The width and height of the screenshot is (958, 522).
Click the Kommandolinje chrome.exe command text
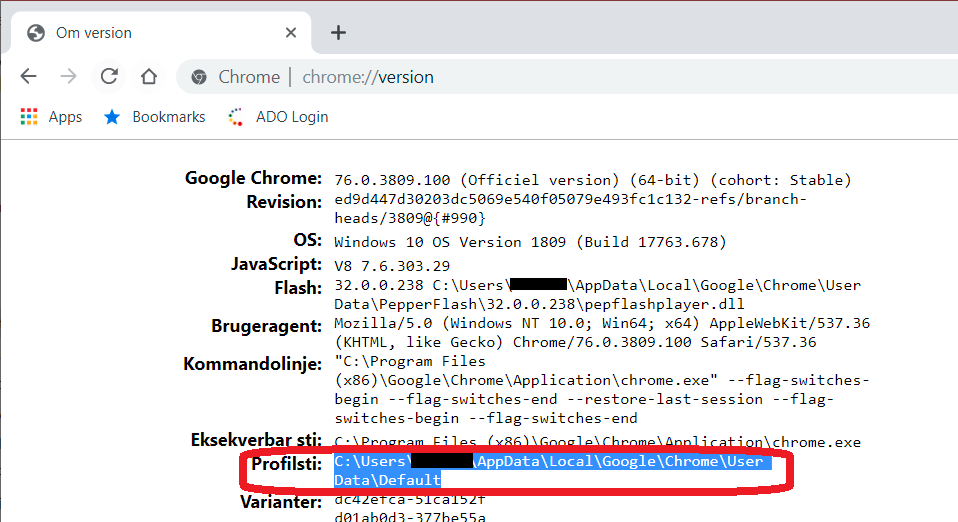(602, 389)
